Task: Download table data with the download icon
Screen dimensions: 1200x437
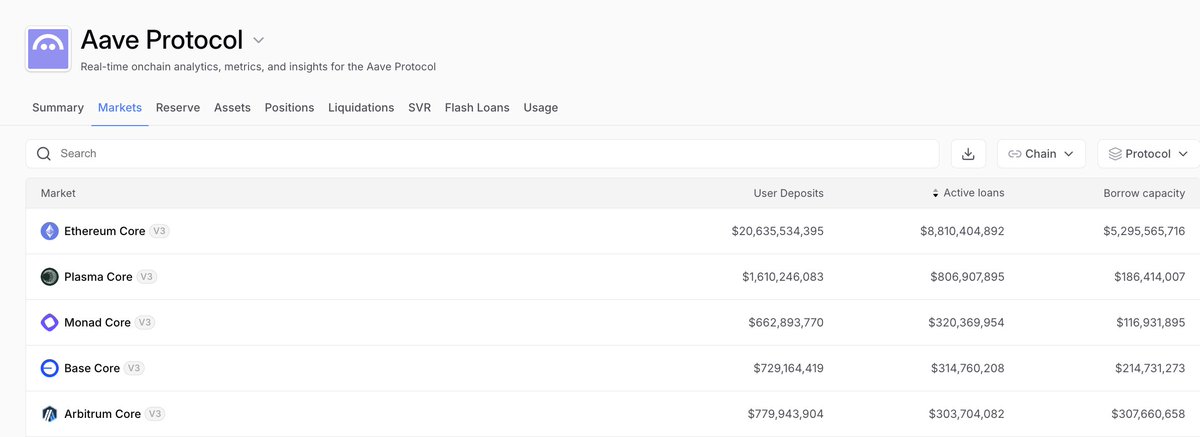Action: (968, 154)
